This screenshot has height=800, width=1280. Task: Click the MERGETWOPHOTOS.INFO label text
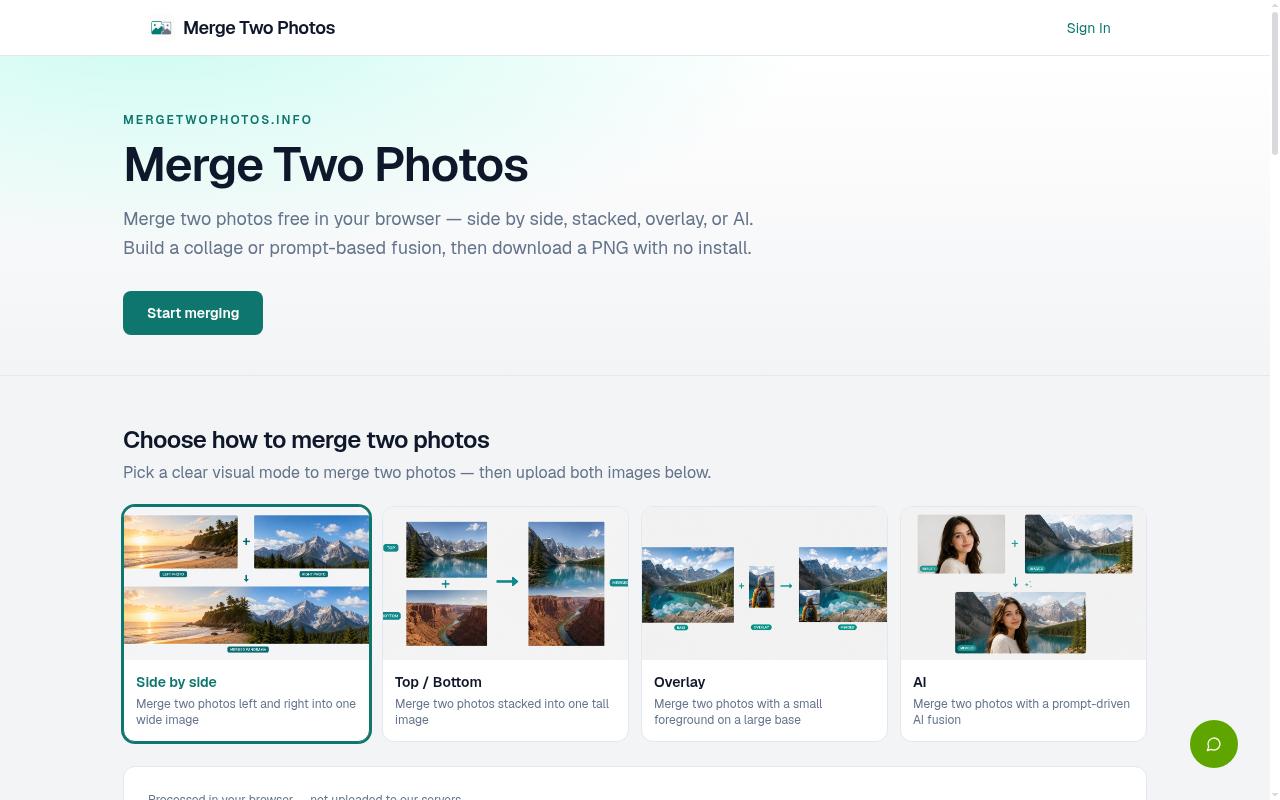pyautogui.click(x=218, y=120)
